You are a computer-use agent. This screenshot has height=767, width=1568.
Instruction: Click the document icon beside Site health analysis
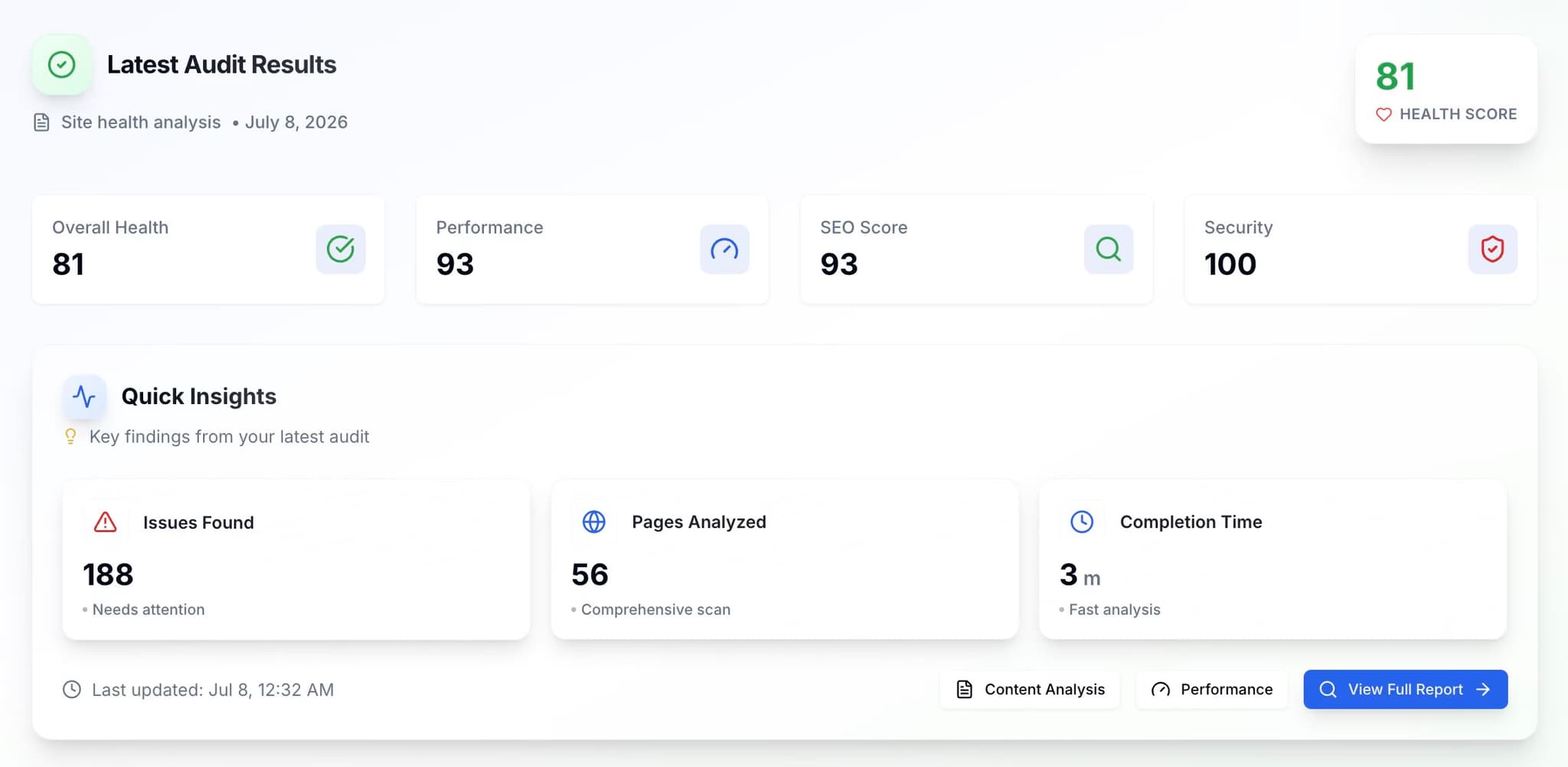(41, 122)
